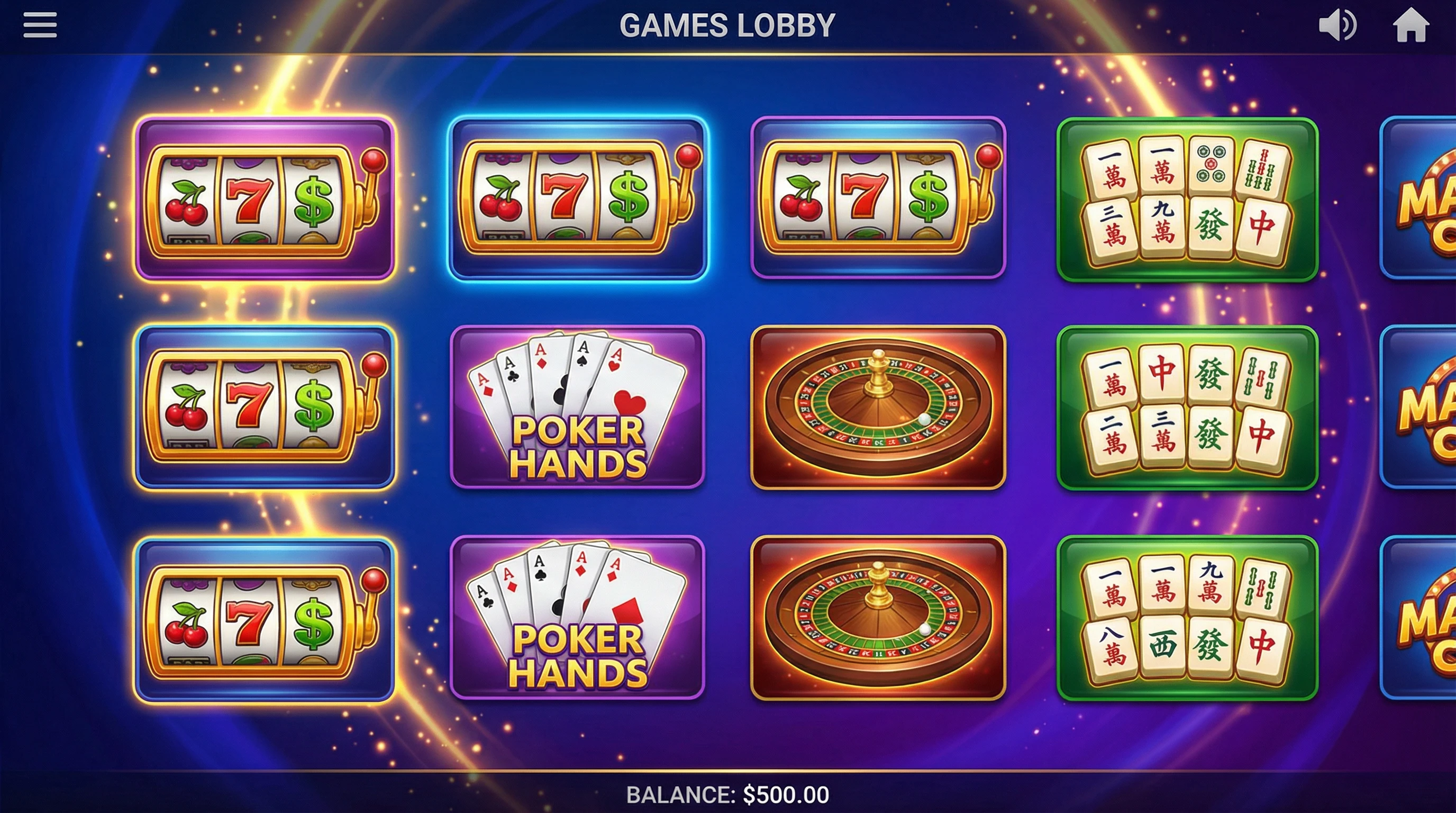
Task: Open Poker Hands tile with heart ace
Action: point(577,406)
